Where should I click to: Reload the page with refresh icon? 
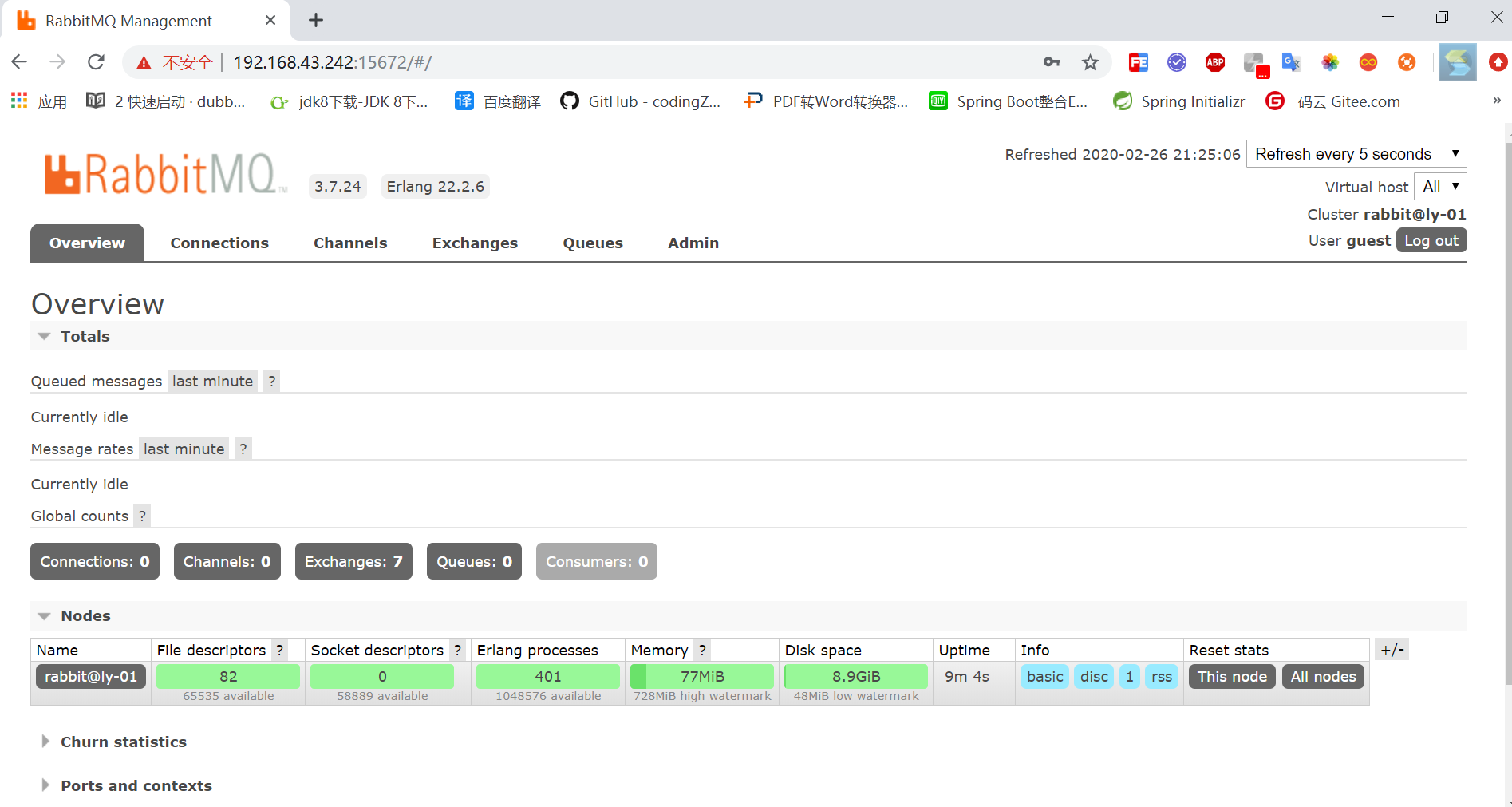(x=97, y=62)
